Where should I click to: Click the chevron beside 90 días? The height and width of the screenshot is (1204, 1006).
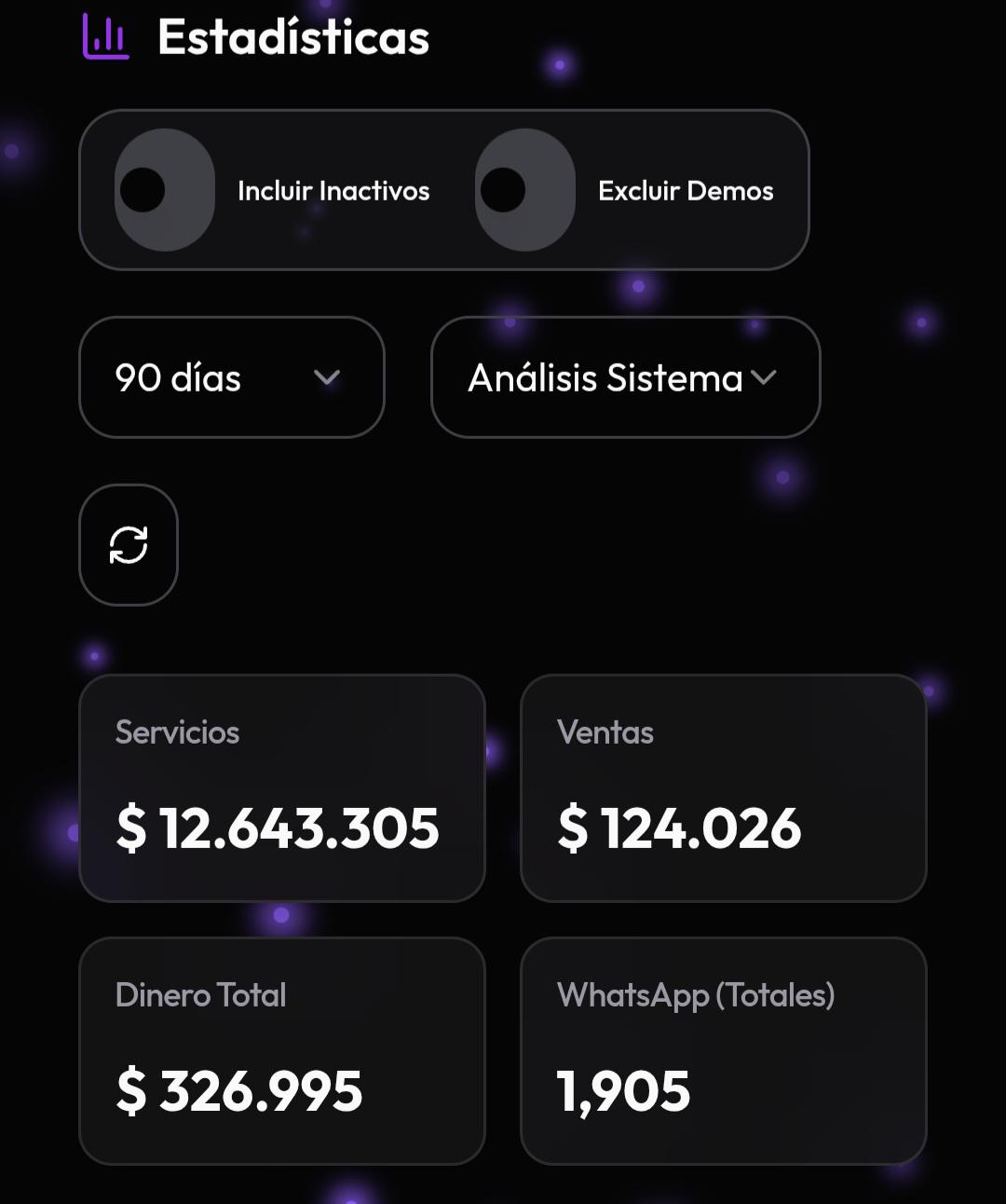pos(327,378)
